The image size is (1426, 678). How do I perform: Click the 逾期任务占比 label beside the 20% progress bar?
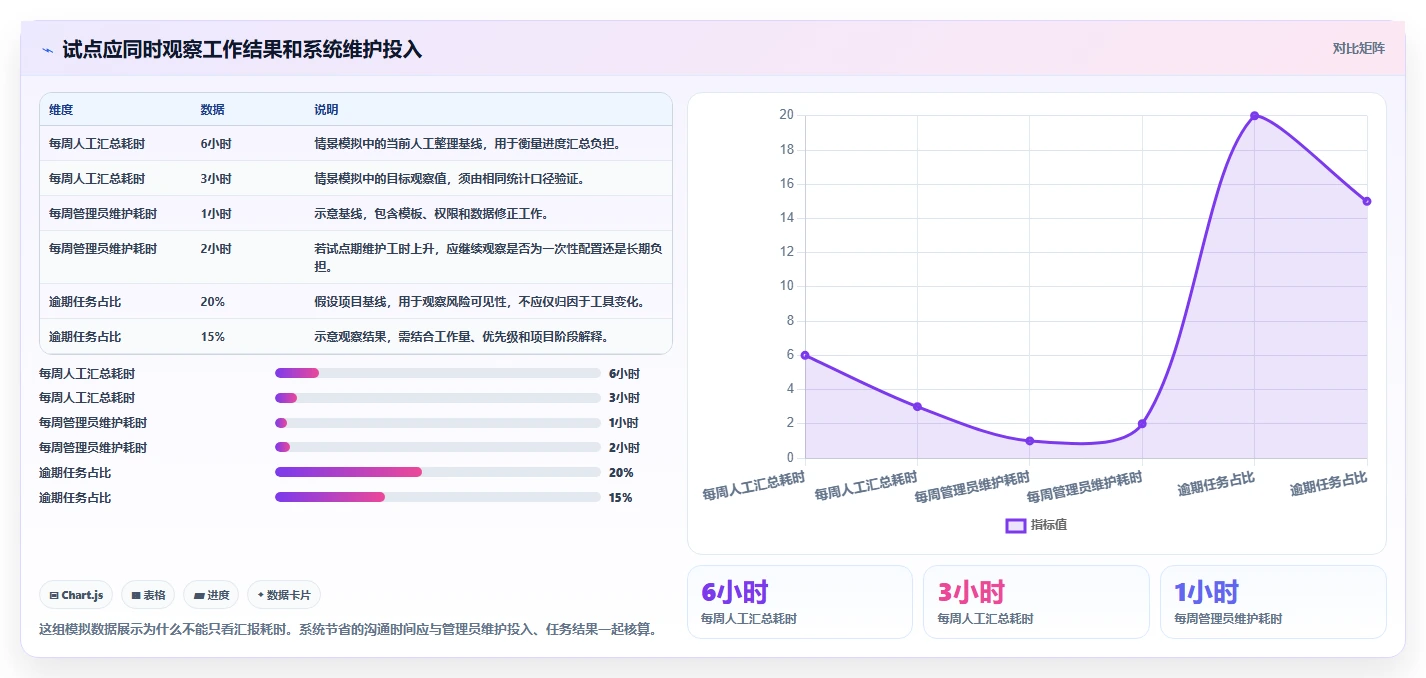pos(75,473)
